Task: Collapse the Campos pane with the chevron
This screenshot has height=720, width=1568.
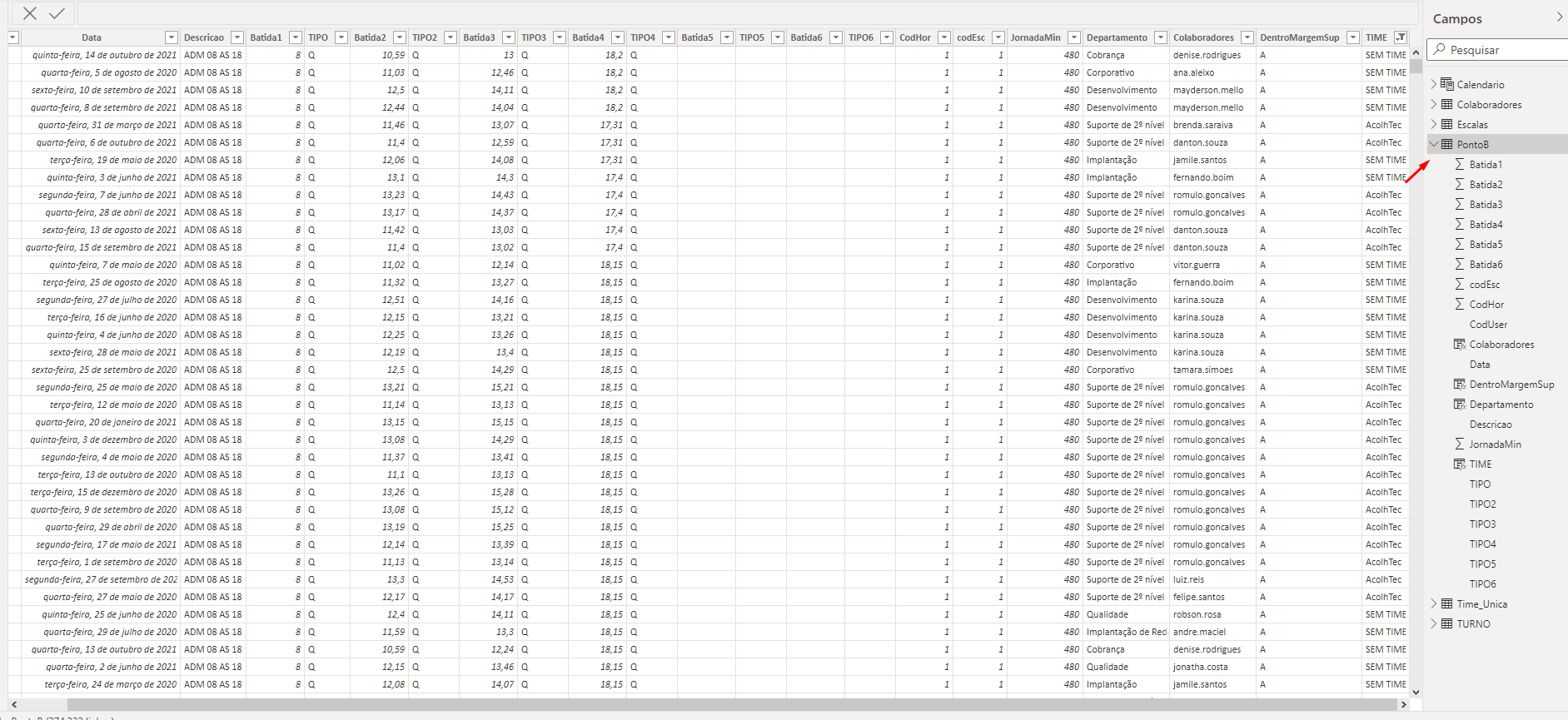Action: [1560, 17]
